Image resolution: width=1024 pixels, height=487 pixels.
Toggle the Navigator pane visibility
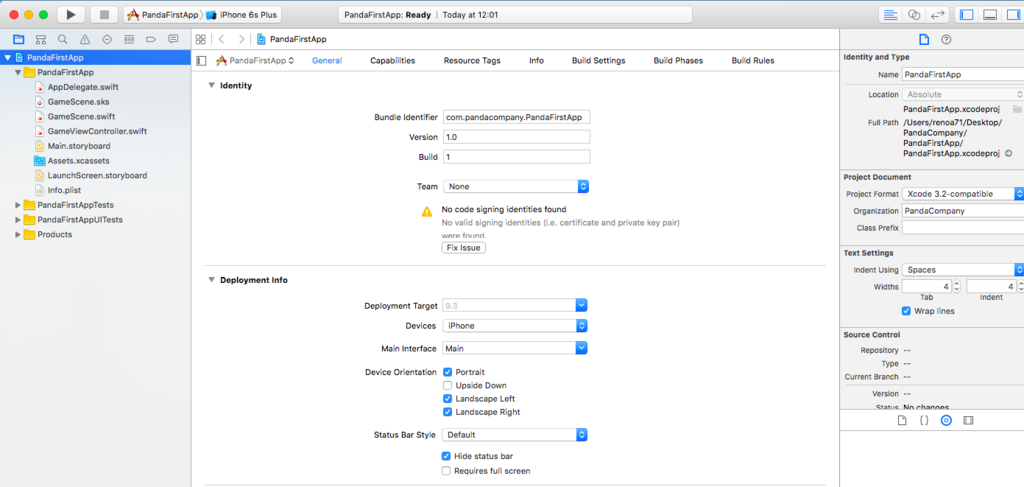(967, 14)
